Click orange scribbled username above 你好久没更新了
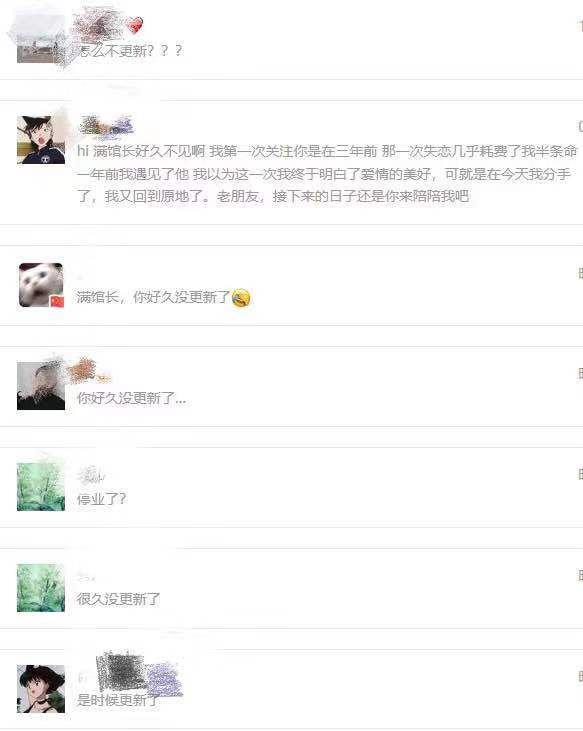 point(89,371)
